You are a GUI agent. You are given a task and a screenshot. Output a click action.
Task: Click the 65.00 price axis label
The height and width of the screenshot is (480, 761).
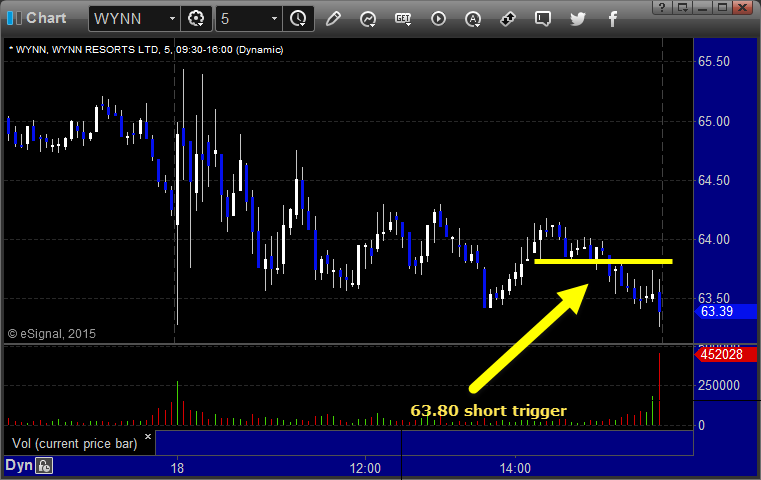point(713,121)
